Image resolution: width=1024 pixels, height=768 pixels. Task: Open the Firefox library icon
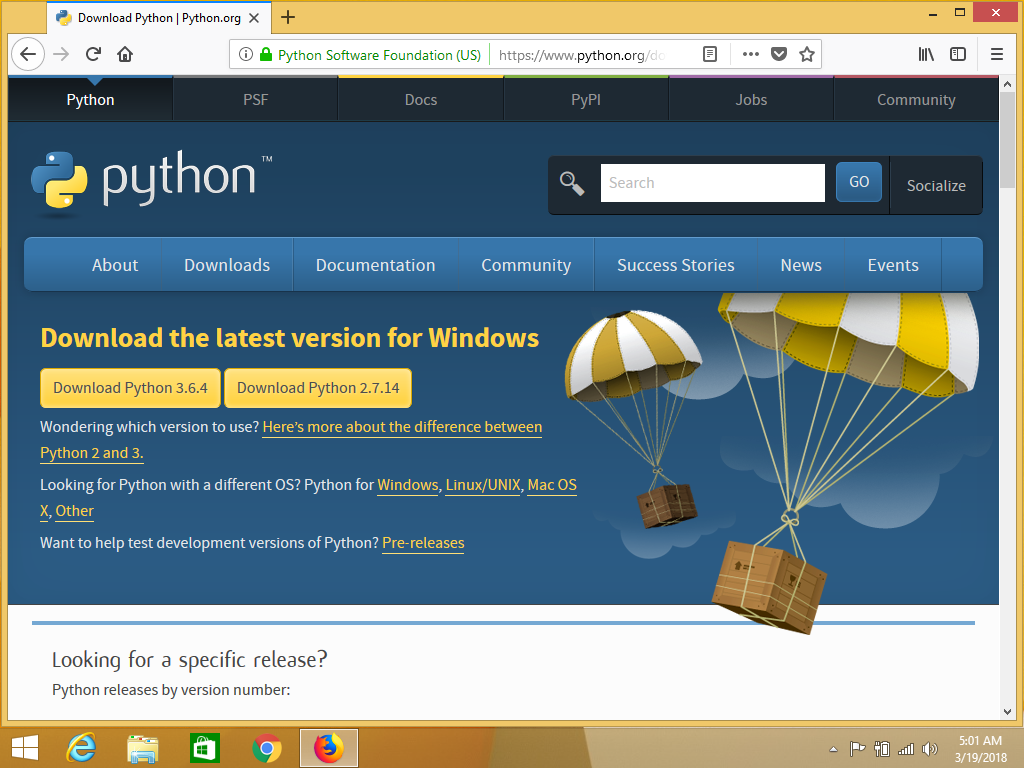pos(926,54)
